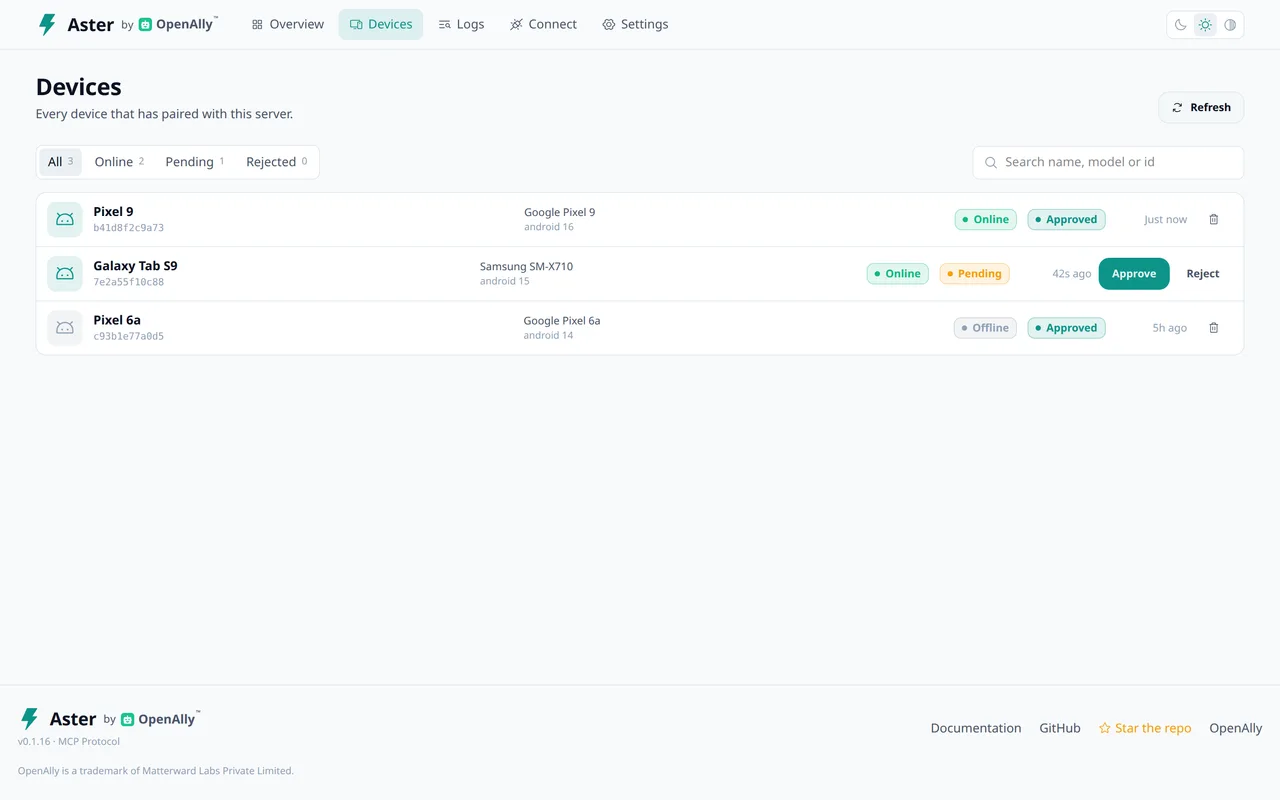
Task: Click the Pixel 9 Android device icon
Action: 65,220
